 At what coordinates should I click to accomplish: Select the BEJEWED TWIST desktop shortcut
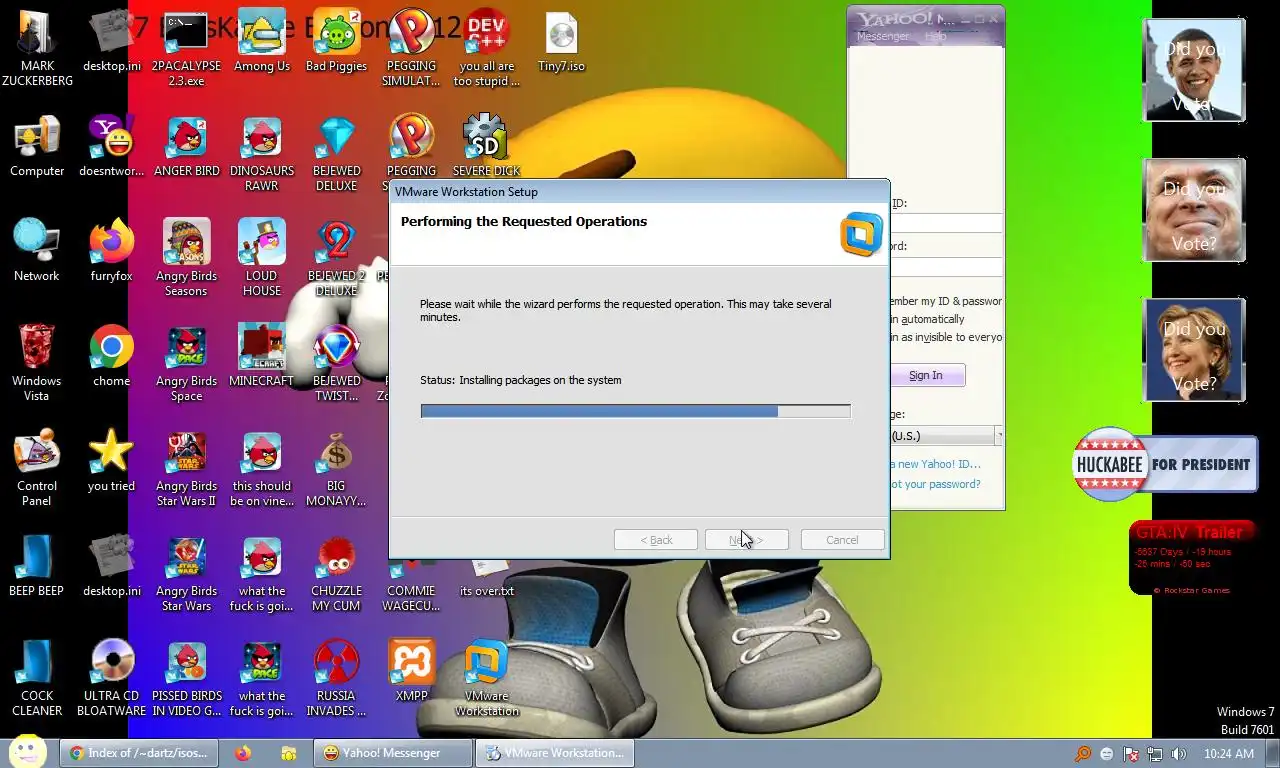[x=336, y=362]
